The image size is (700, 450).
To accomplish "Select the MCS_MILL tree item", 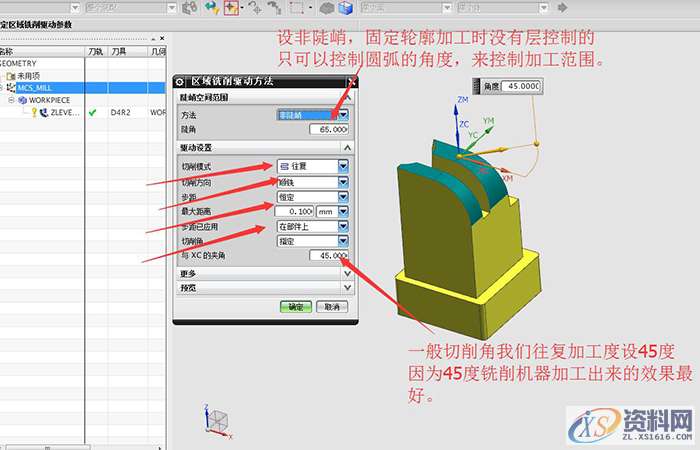I will [x=34, y=88].
